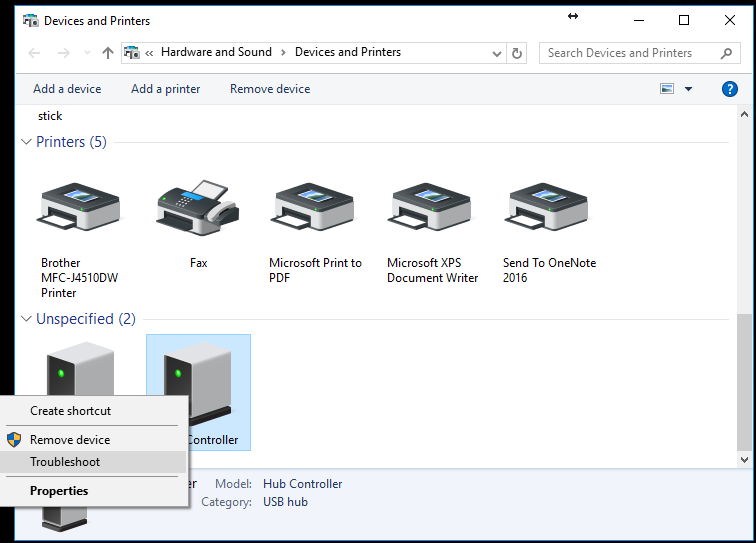The height and width of the screenshot is (543, 756).
Task: Open Help with the blue question mark
Action: pyautogui.click(x=729, y=89)
